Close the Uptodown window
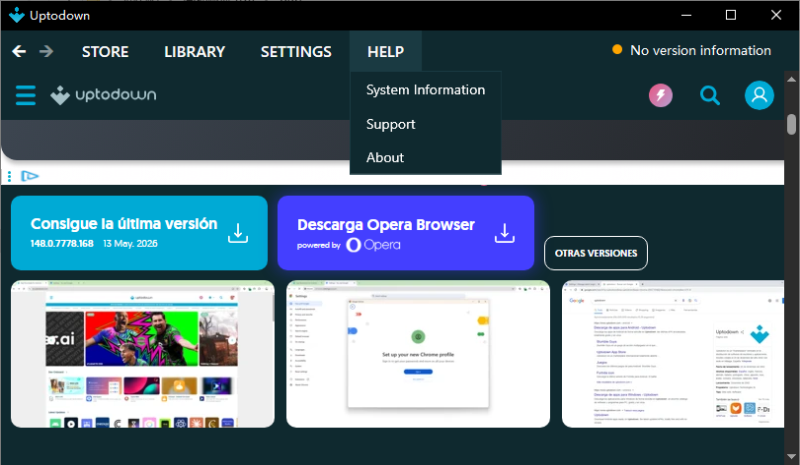Image resolution: width=800 pixels, height=465 pixels. point(776,15)
